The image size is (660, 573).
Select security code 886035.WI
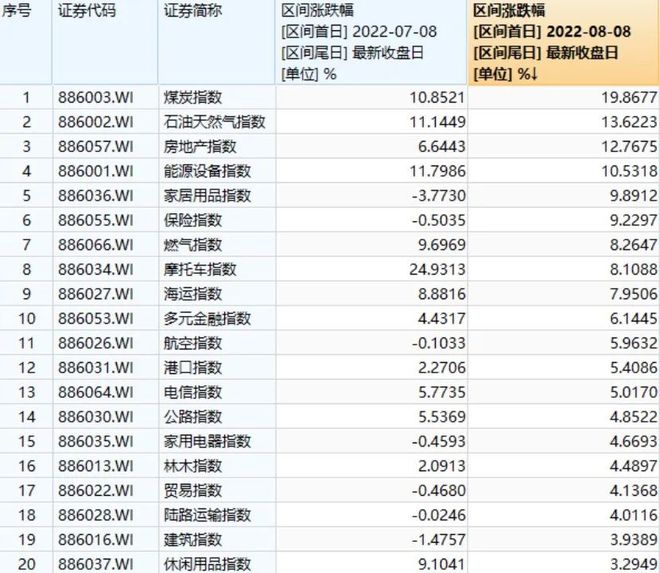point(96,441)
